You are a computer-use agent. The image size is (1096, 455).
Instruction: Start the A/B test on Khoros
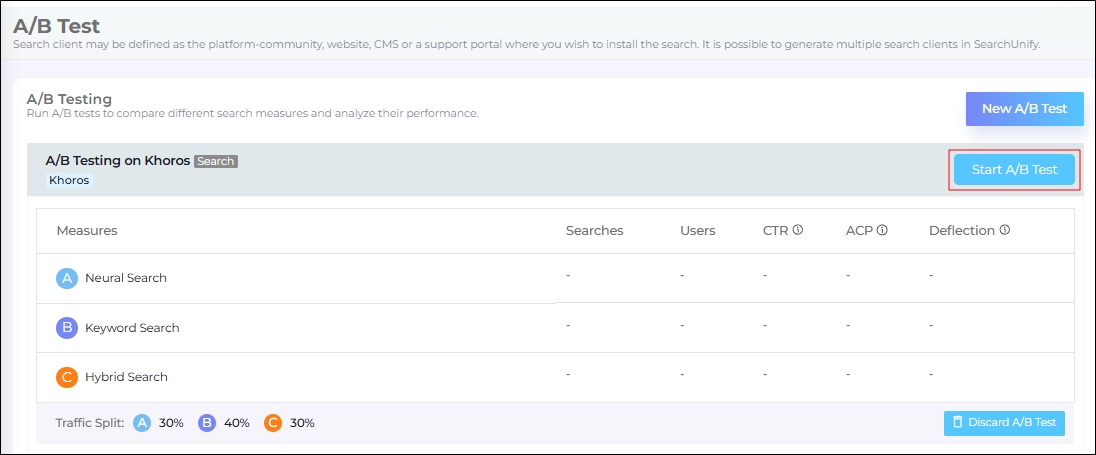point(1014,170)
